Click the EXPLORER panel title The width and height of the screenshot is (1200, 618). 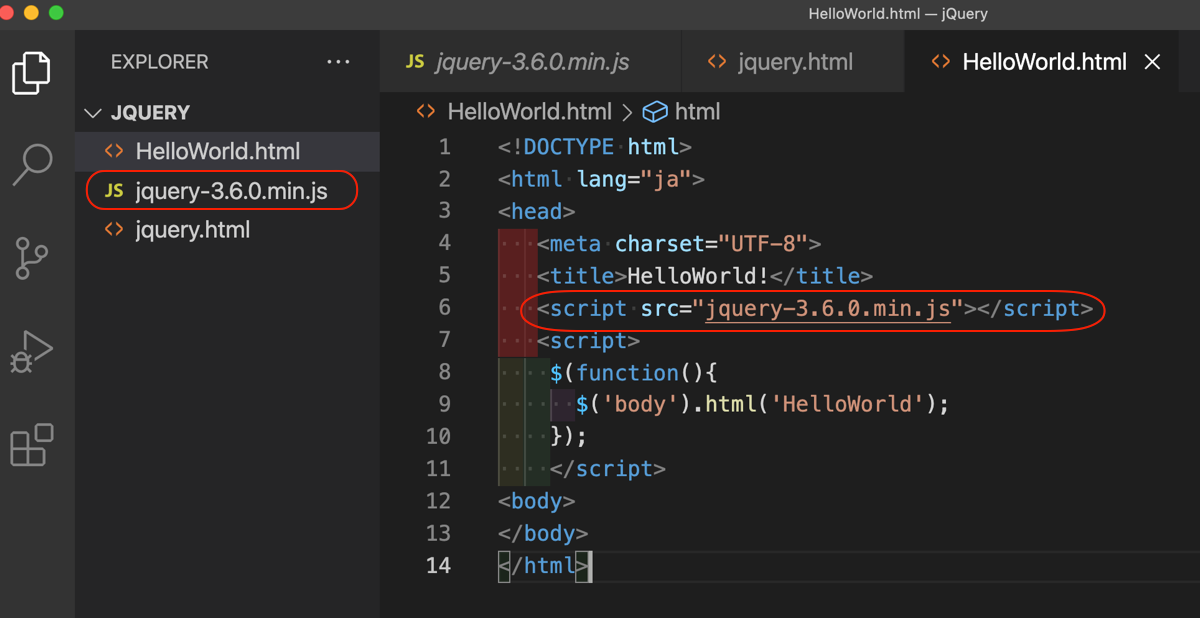pos(160,62)
